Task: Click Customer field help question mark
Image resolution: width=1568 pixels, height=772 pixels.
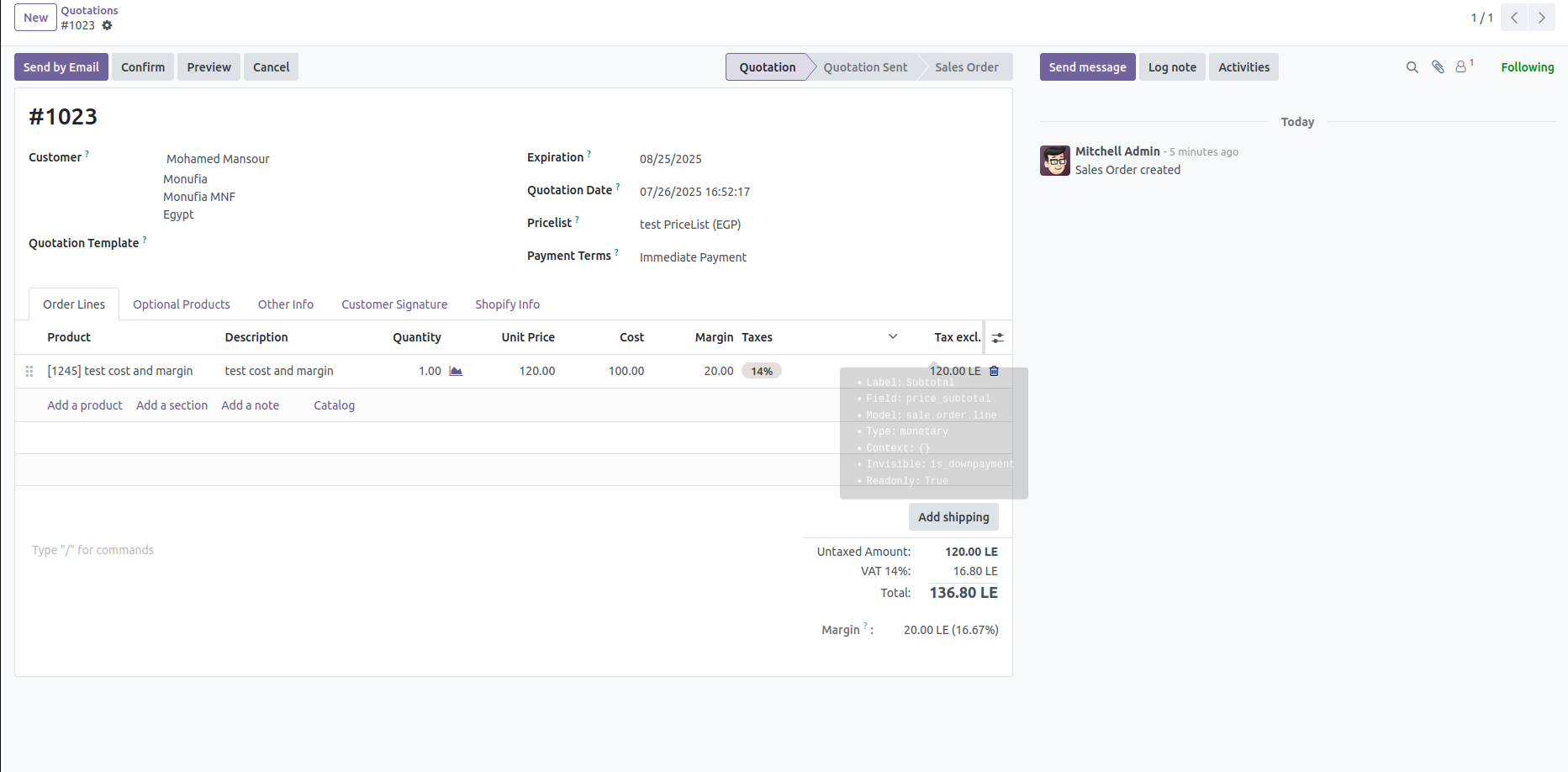Action: [x=87, y=154]
